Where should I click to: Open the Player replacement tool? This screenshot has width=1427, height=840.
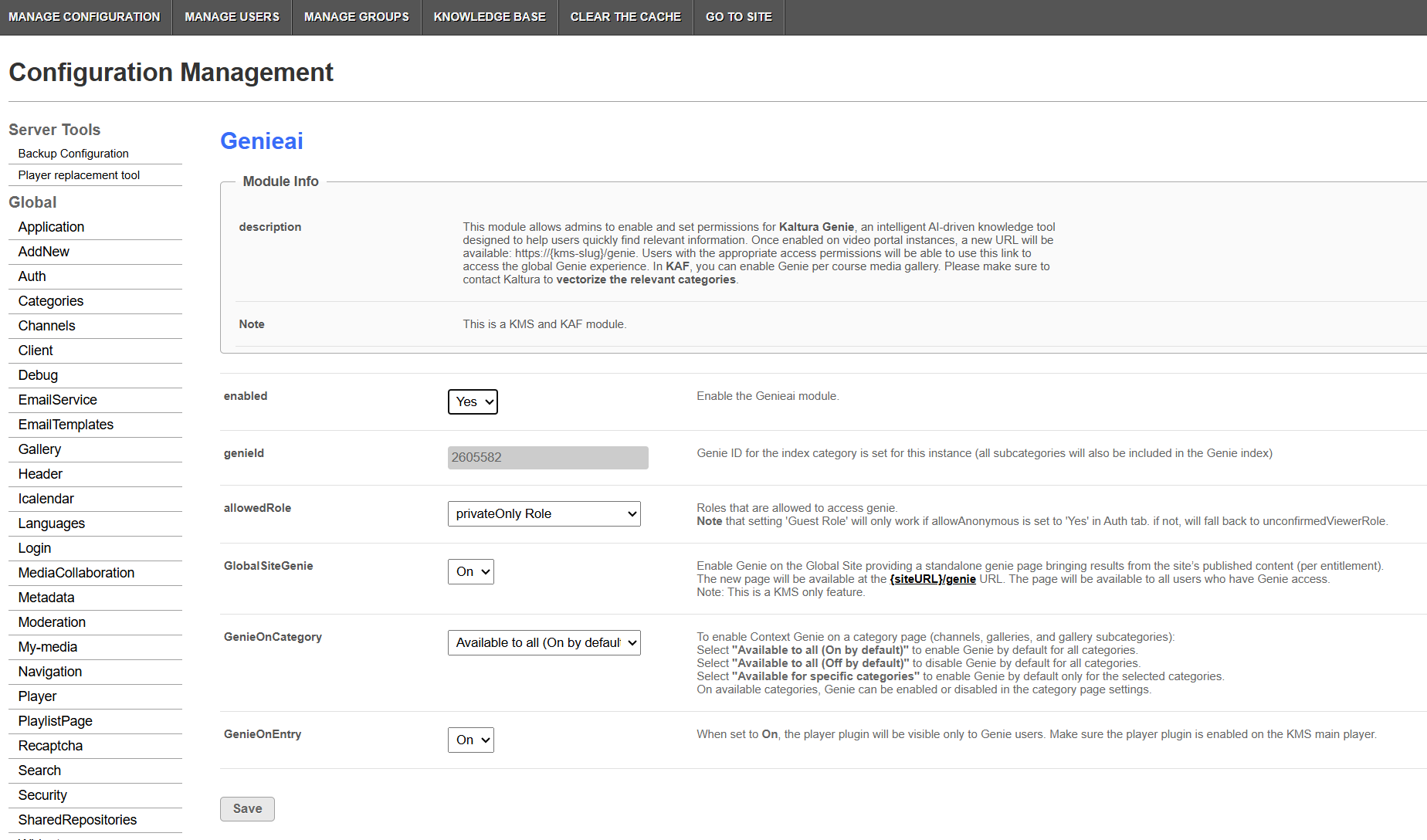pyautogui.click(x=79, y=175)
